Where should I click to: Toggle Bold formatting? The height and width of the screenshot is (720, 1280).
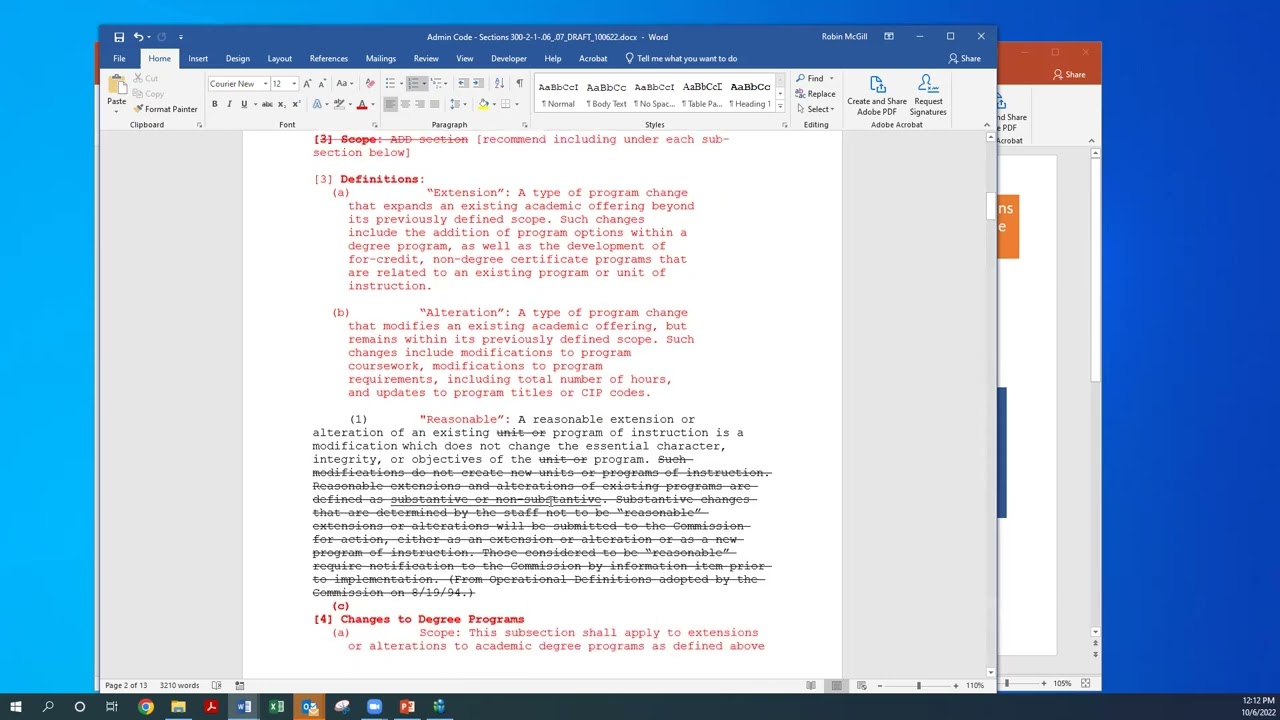coord(214,104)
